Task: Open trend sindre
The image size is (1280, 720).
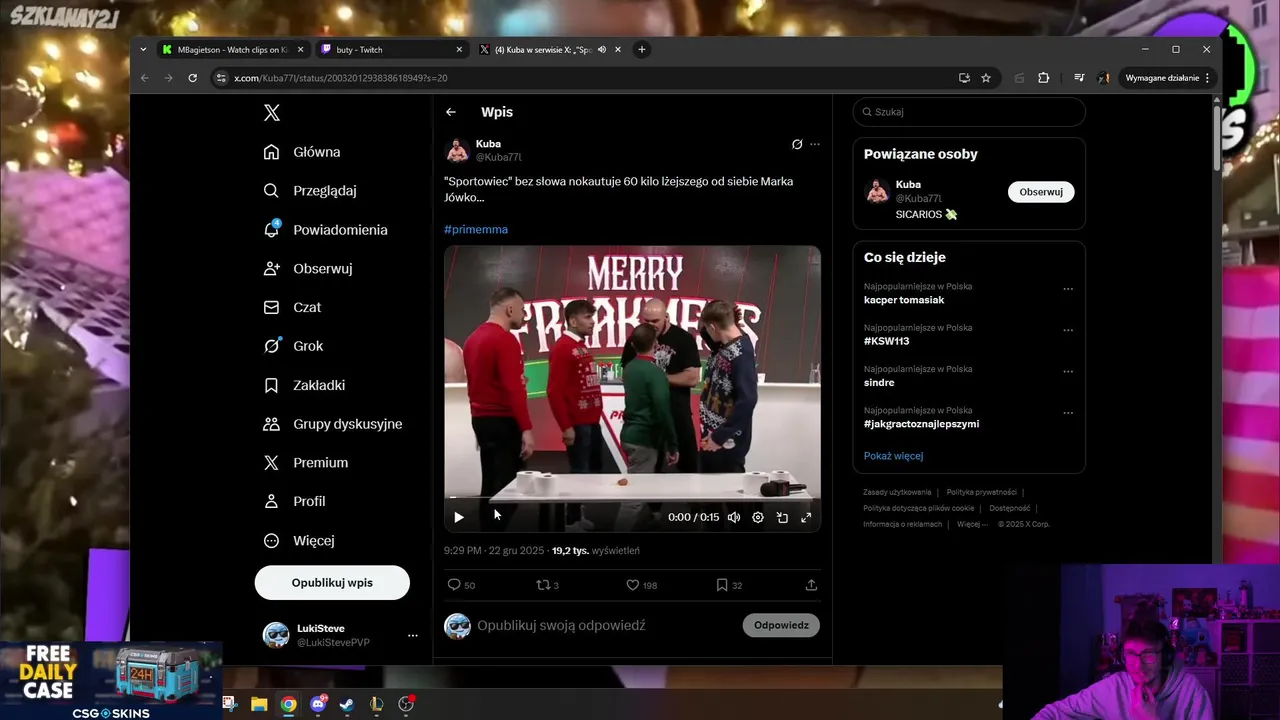Action: coord(879,383)
